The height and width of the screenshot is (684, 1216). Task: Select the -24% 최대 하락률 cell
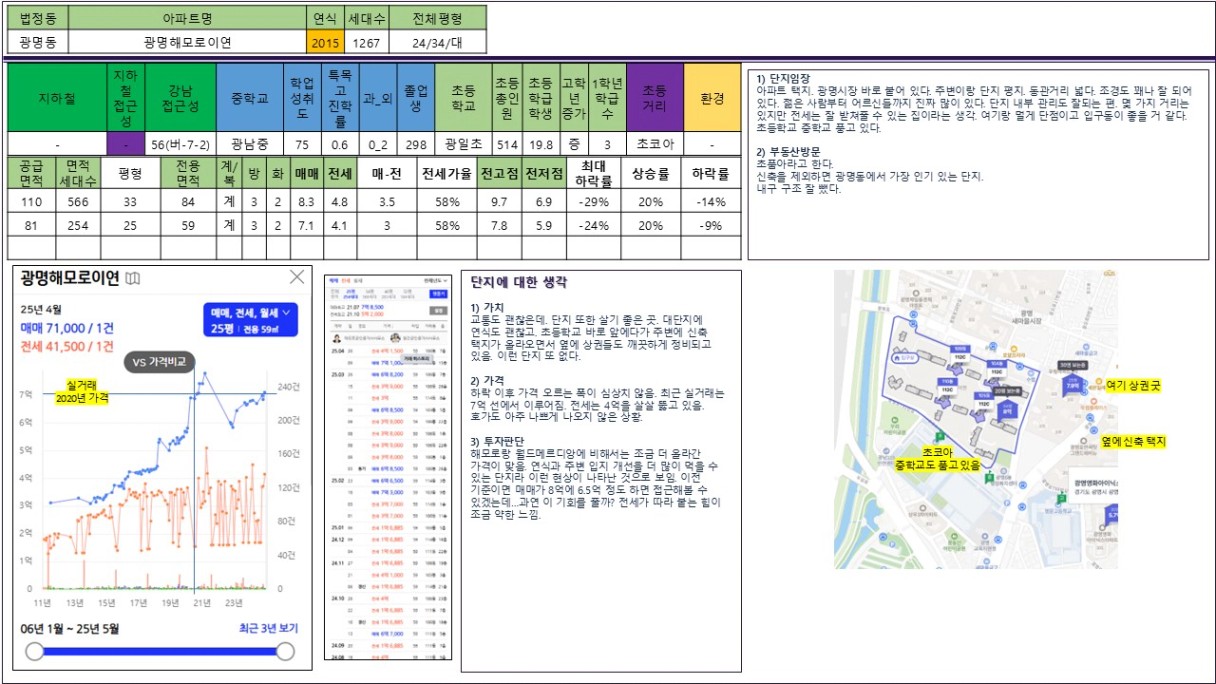click(595, 225)
